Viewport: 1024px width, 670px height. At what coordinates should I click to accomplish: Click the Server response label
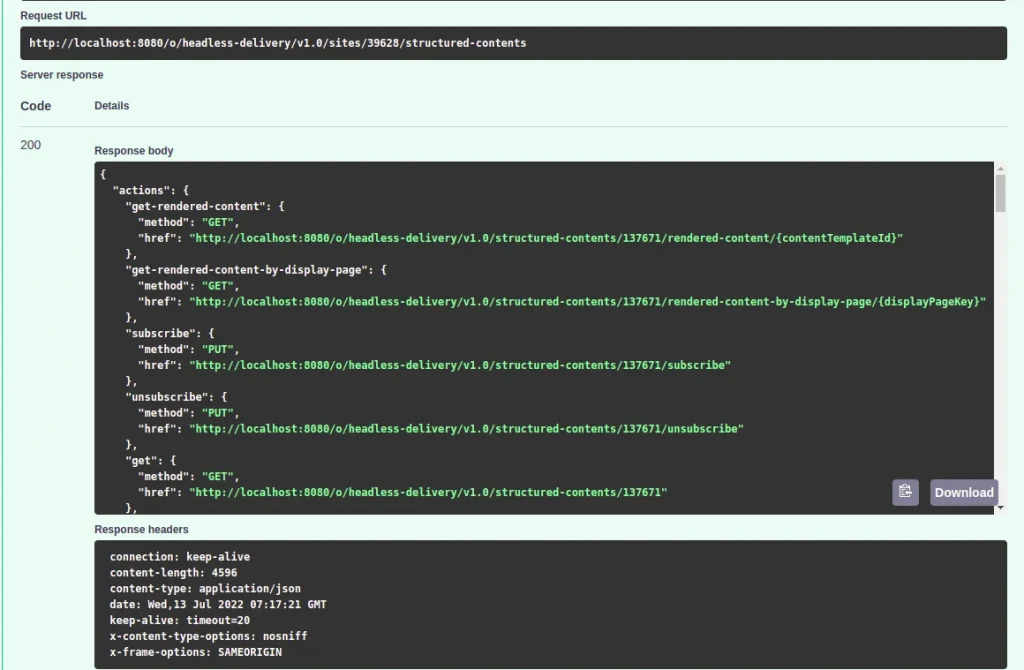61,74
